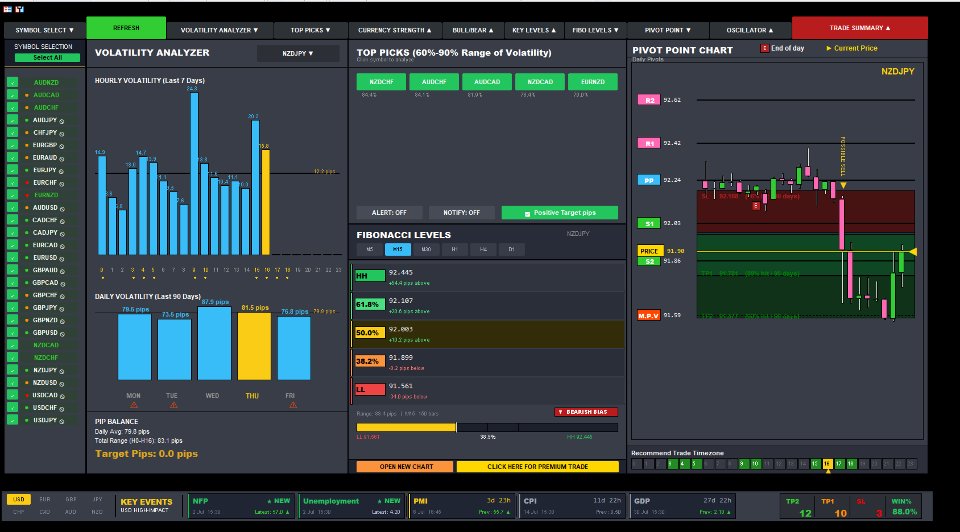
Task: Select the USD currency tab in key events
Action: click(18, 500)
